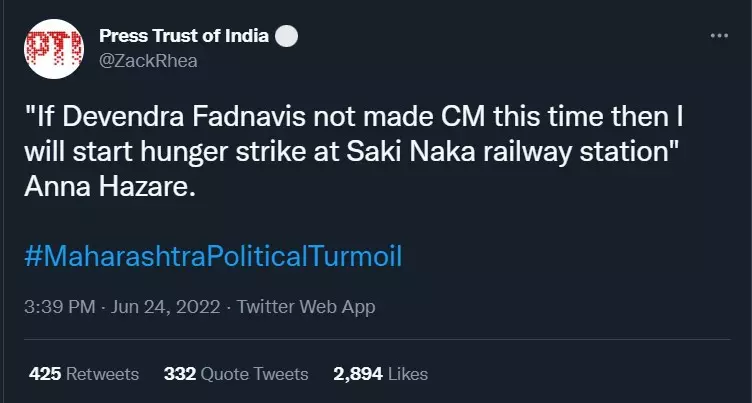The image size is (752, 403).
Task: Open the Press Trust of India display name
Action: pos(184,36)
